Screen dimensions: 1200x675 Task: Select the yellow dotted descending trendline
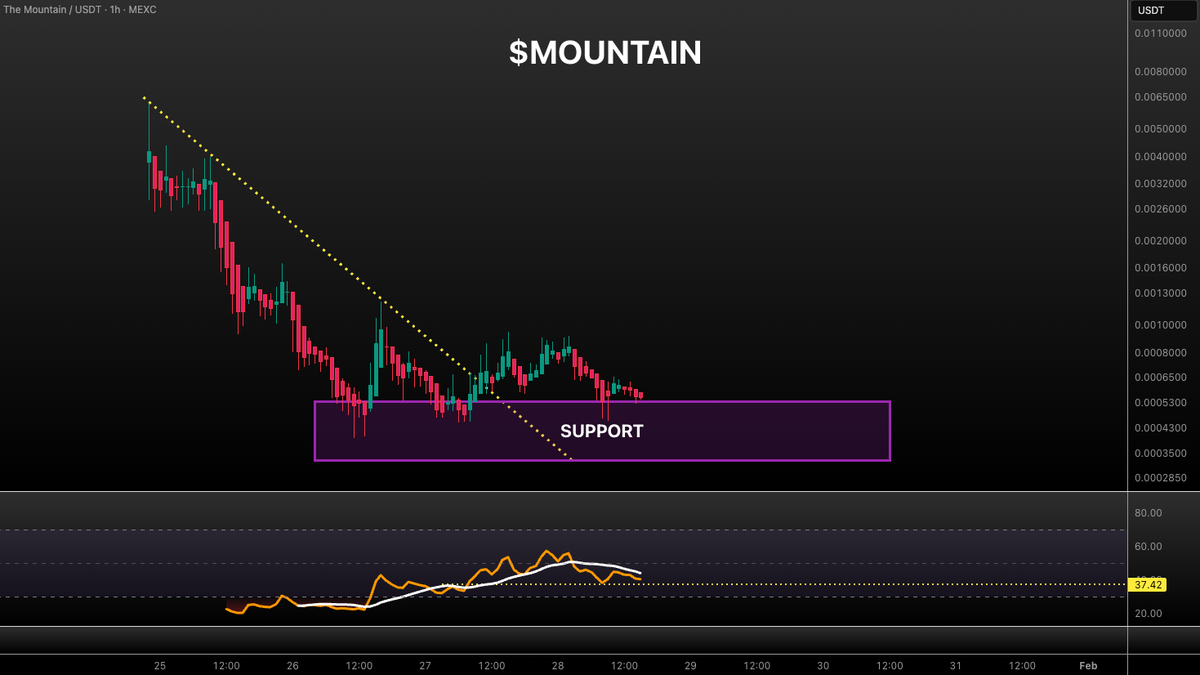(x=357, y=278)
